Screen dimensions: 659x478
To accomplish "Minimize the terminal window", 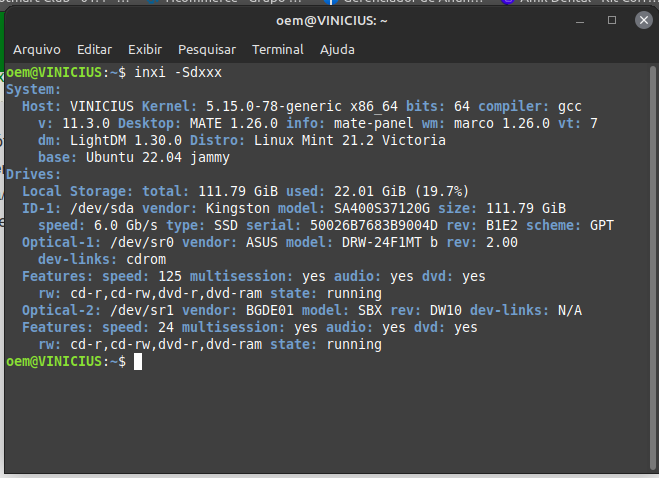I will 580,20.
